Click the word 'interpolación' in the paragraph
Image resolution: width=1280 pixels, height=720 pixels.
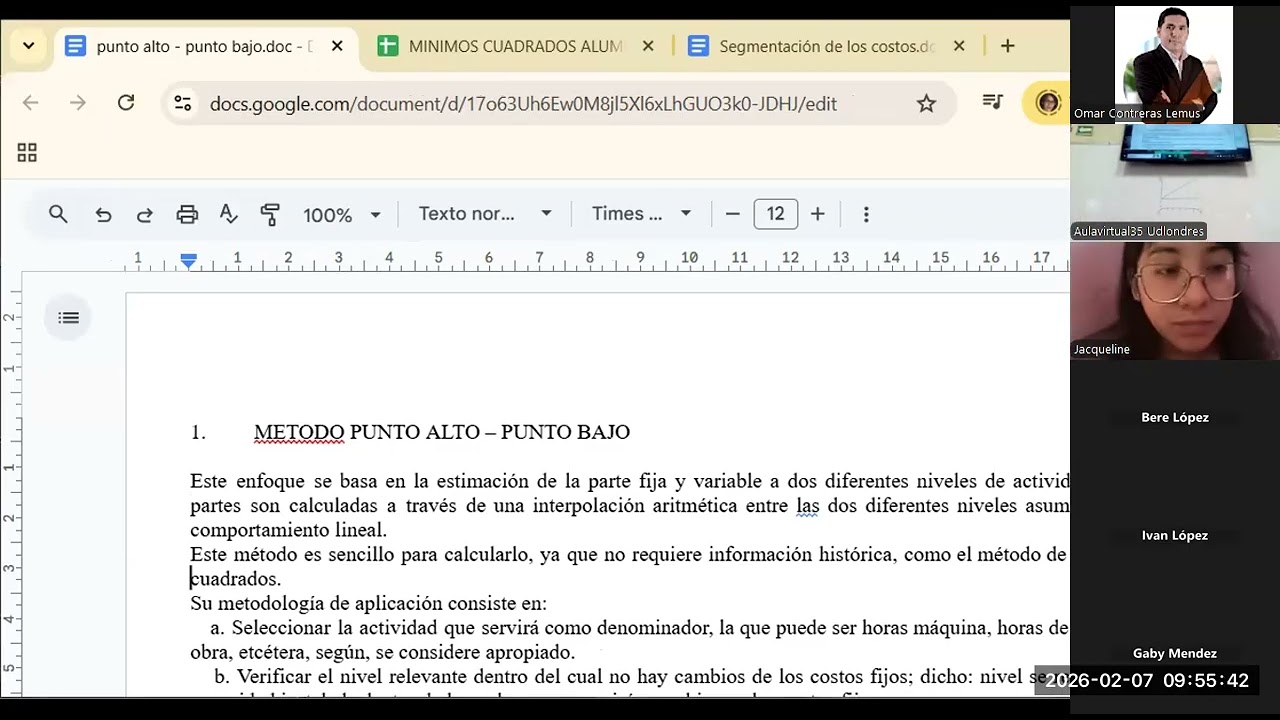pos(589,506)
